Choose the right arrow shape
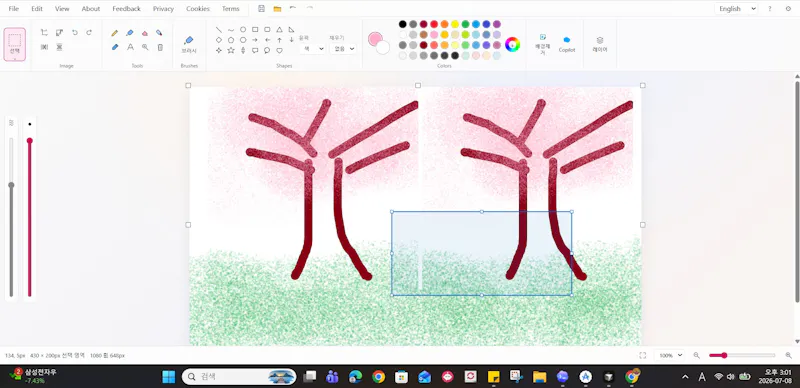The image size is (800, 388). tap(255, 40)
